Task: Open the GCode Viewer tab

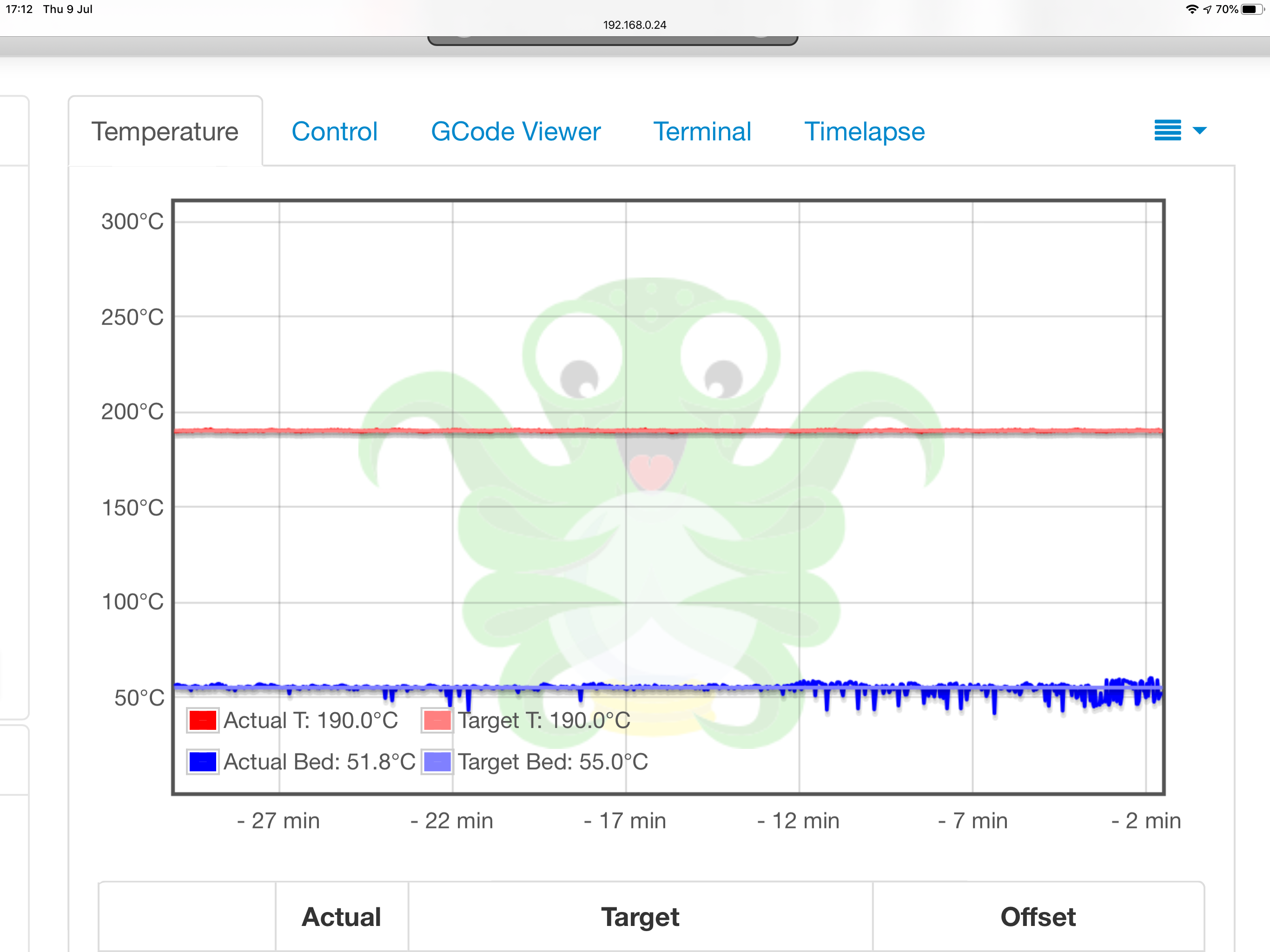Action: pos(516,132)
